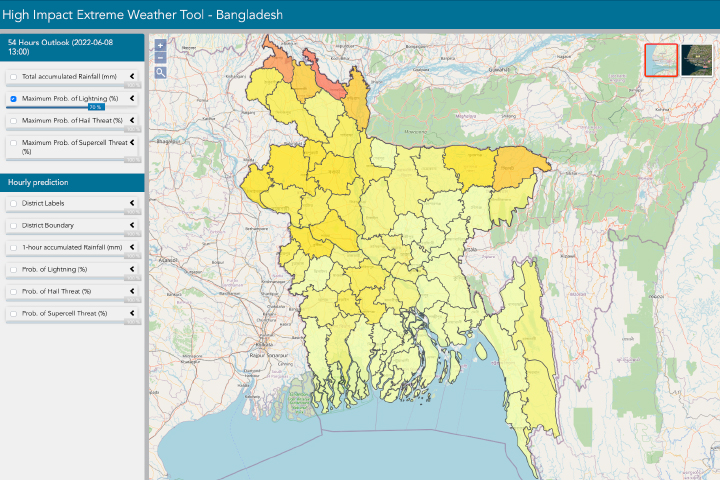Collapse arrow for Maximum Prob. of Lightning
Screen dimensions: 720x480
pos(132,99)
